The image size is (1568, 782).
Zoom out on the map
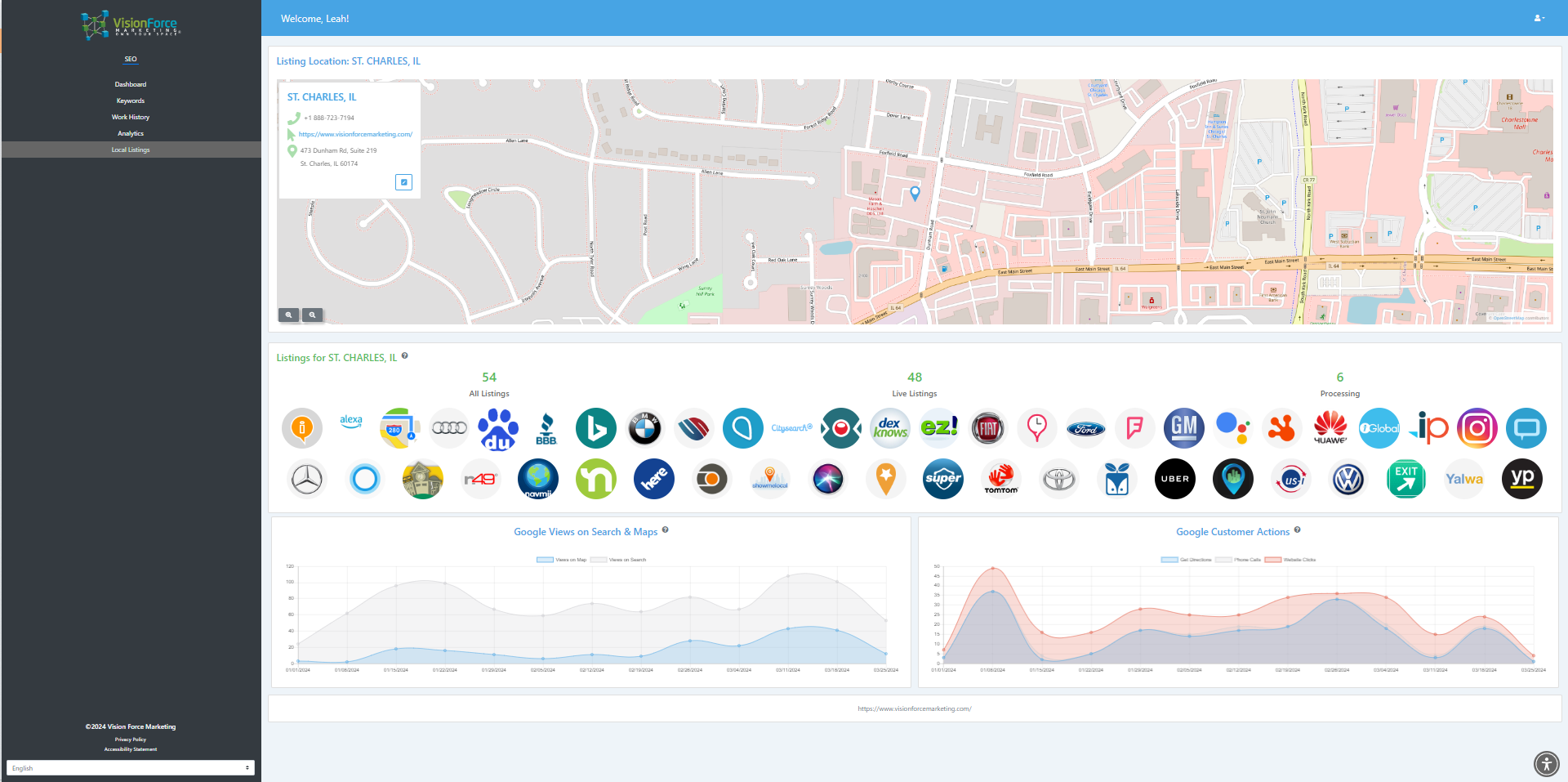pos(312,315)
